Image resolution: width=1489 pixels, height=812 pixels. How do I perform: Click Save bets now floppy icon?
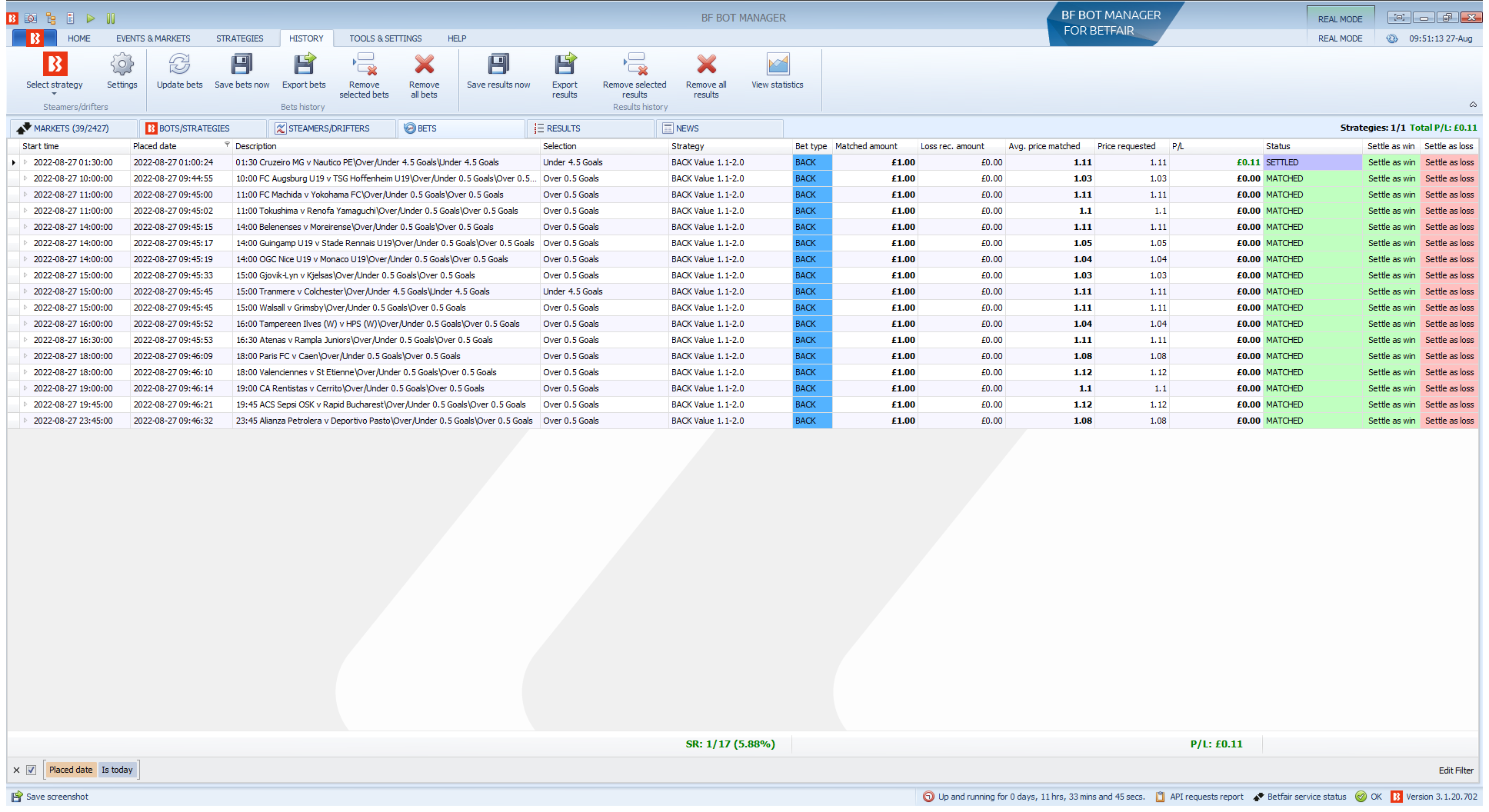pyautogui.click(x=242, y=65)
